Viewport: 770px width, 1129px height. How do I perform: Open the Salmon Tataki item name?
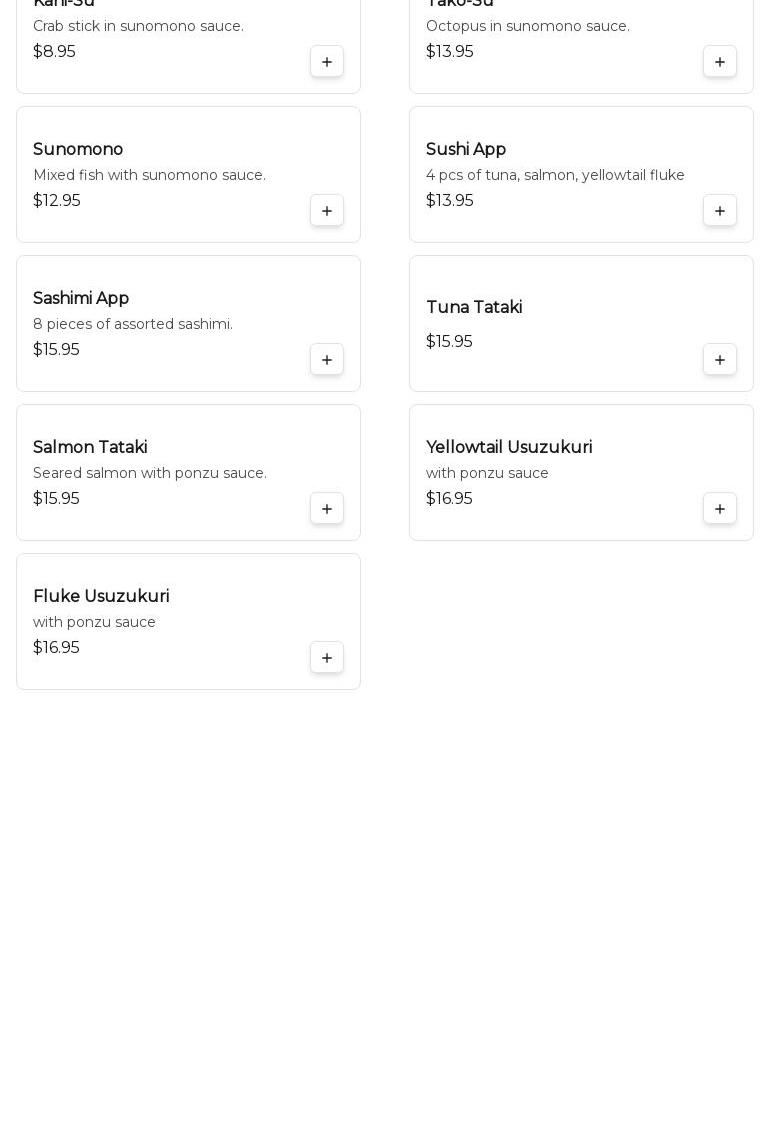point(90,448)
